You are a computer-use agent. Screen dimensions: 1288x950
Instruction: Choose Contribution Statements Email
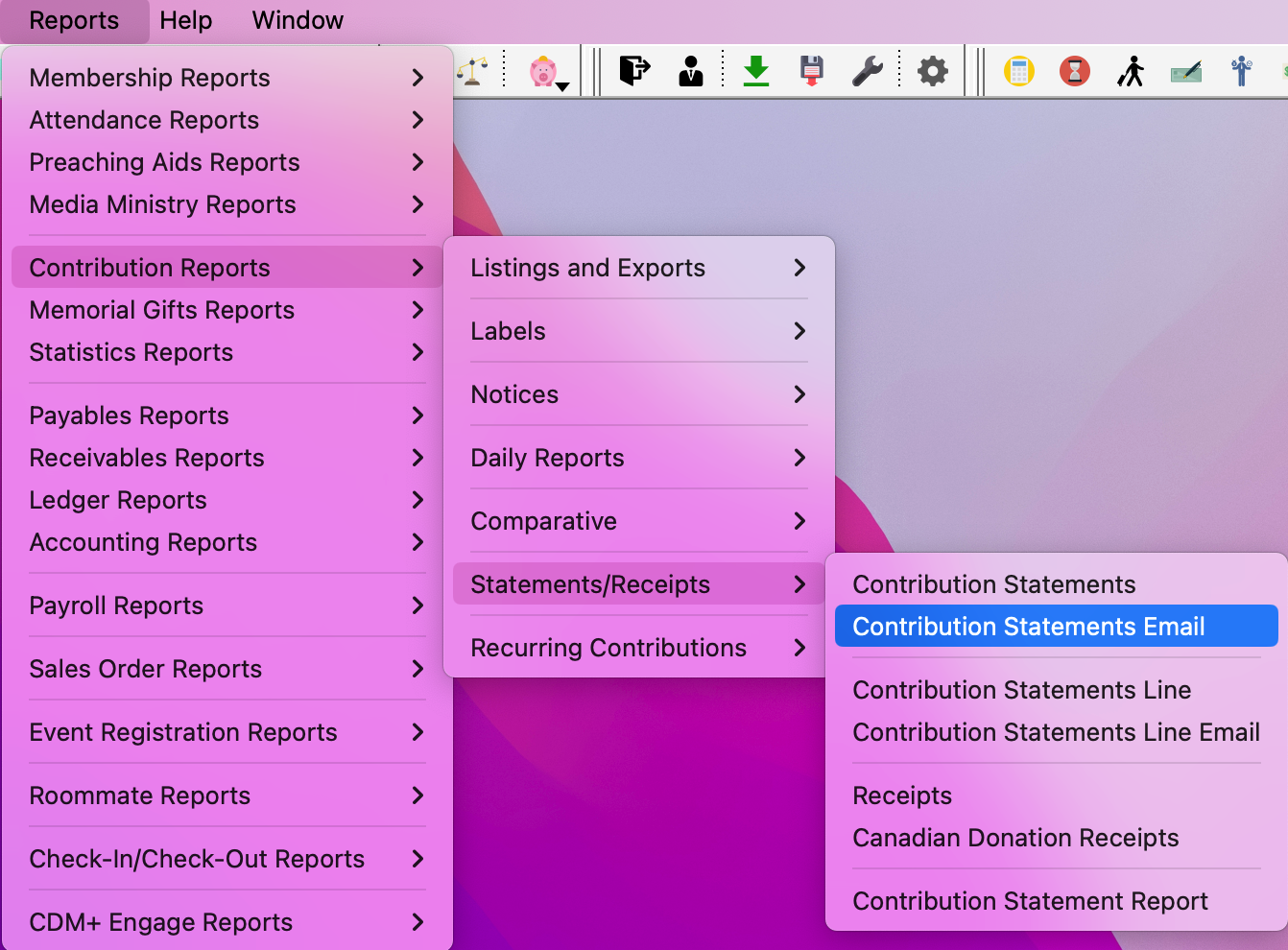pyautogui.click(x=1028, y=626)
